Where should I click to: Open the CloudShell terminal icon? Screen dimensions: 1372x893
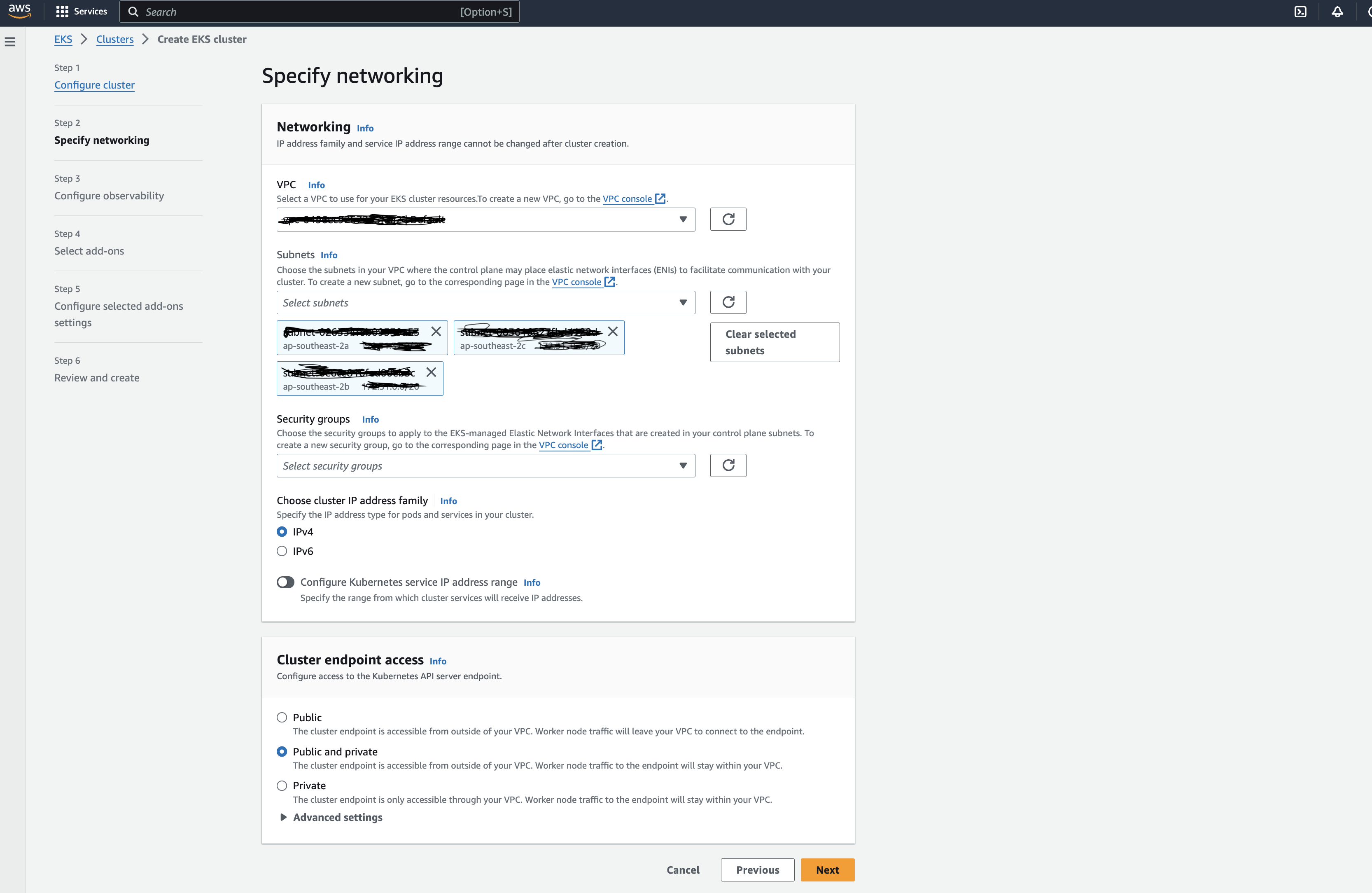(1300, 12)
